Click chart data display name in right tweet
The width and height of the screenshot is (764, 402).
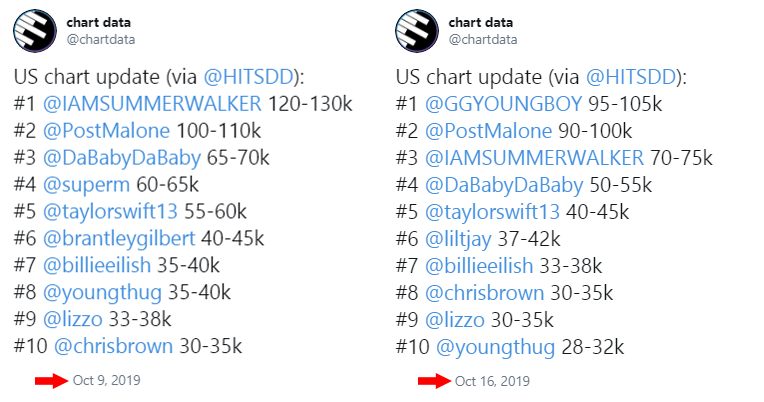[x=480, y=22]
